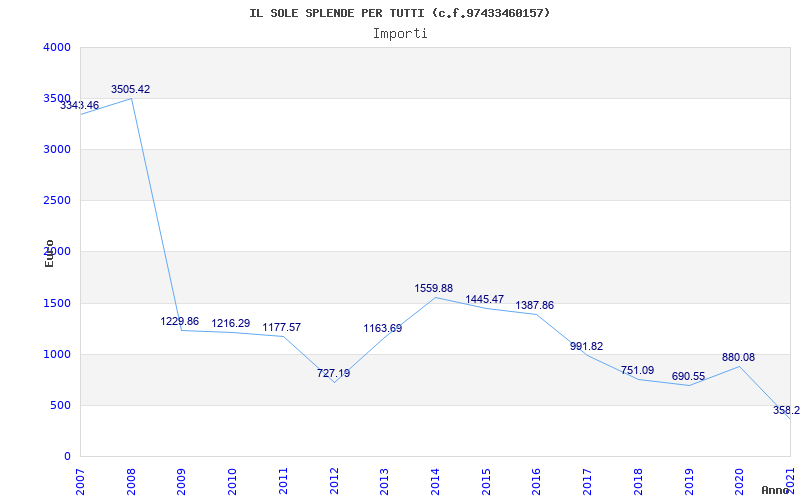Click the x-axis year 2018
800x500 pixels.
coord(638,481)
